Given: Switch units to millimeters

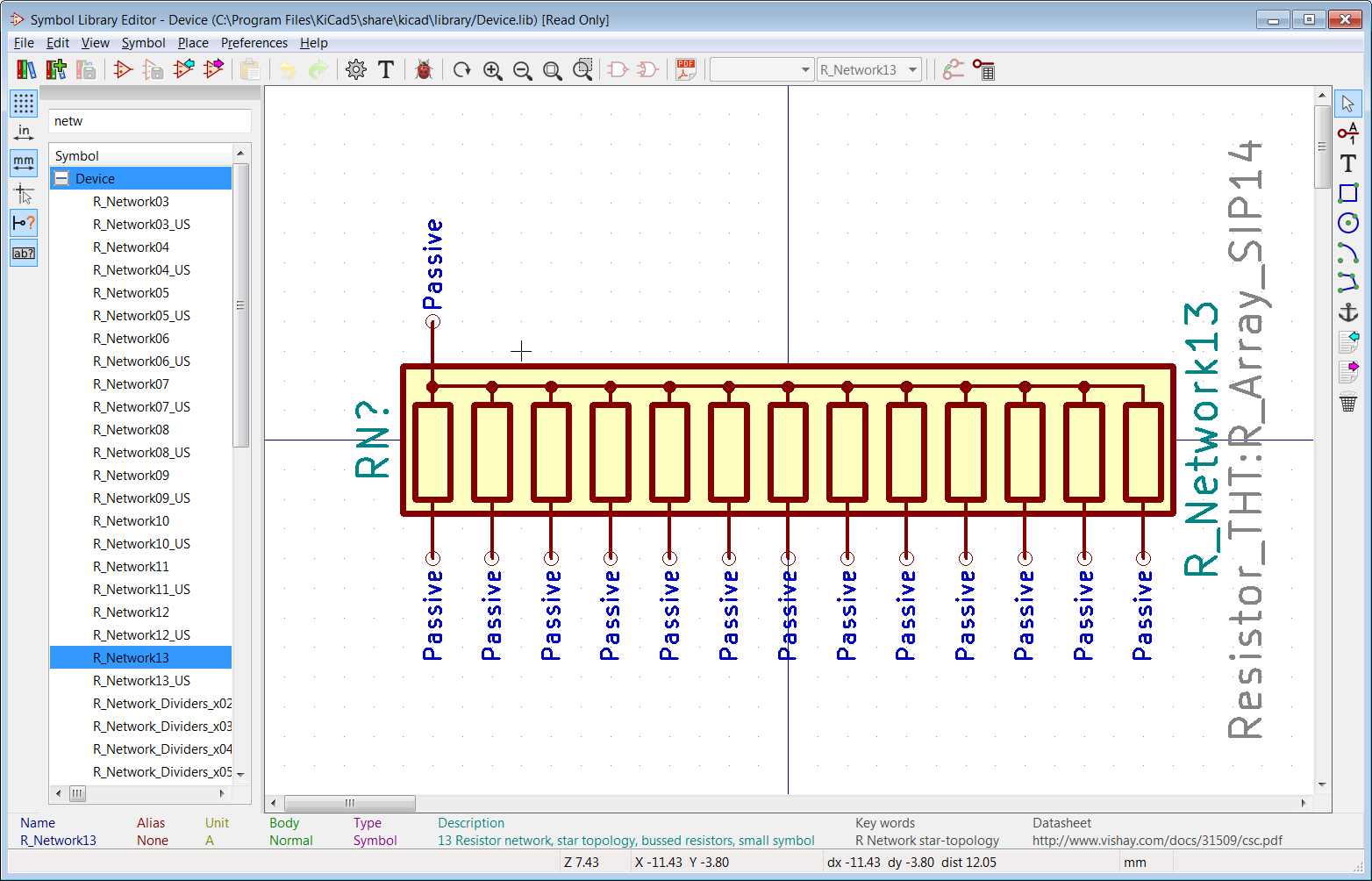Looking at the screenshot, I should 24,162.
